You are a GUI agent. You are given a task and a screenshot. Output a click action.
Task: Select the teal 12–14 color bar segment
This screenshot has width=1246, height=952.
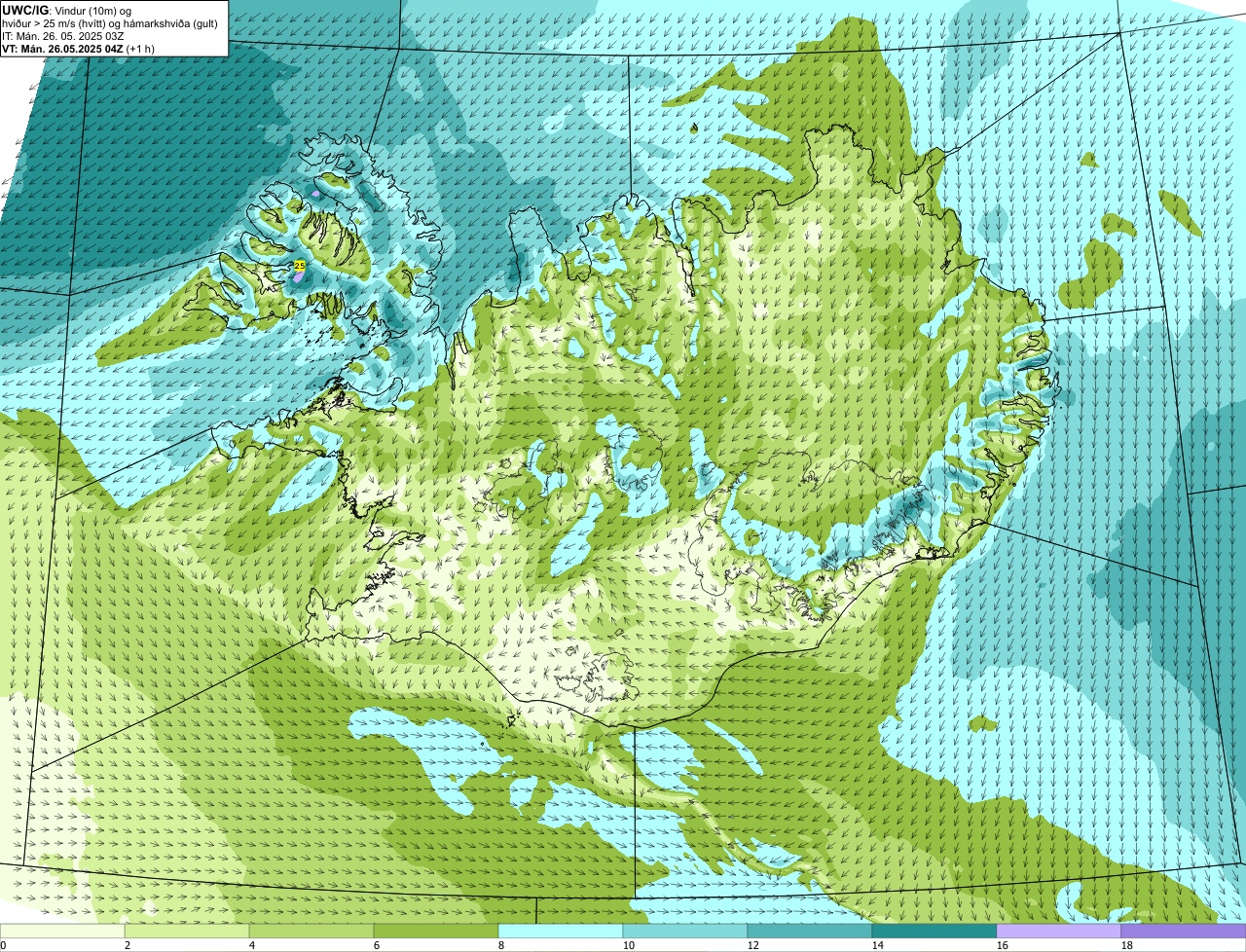coord(810,932)
